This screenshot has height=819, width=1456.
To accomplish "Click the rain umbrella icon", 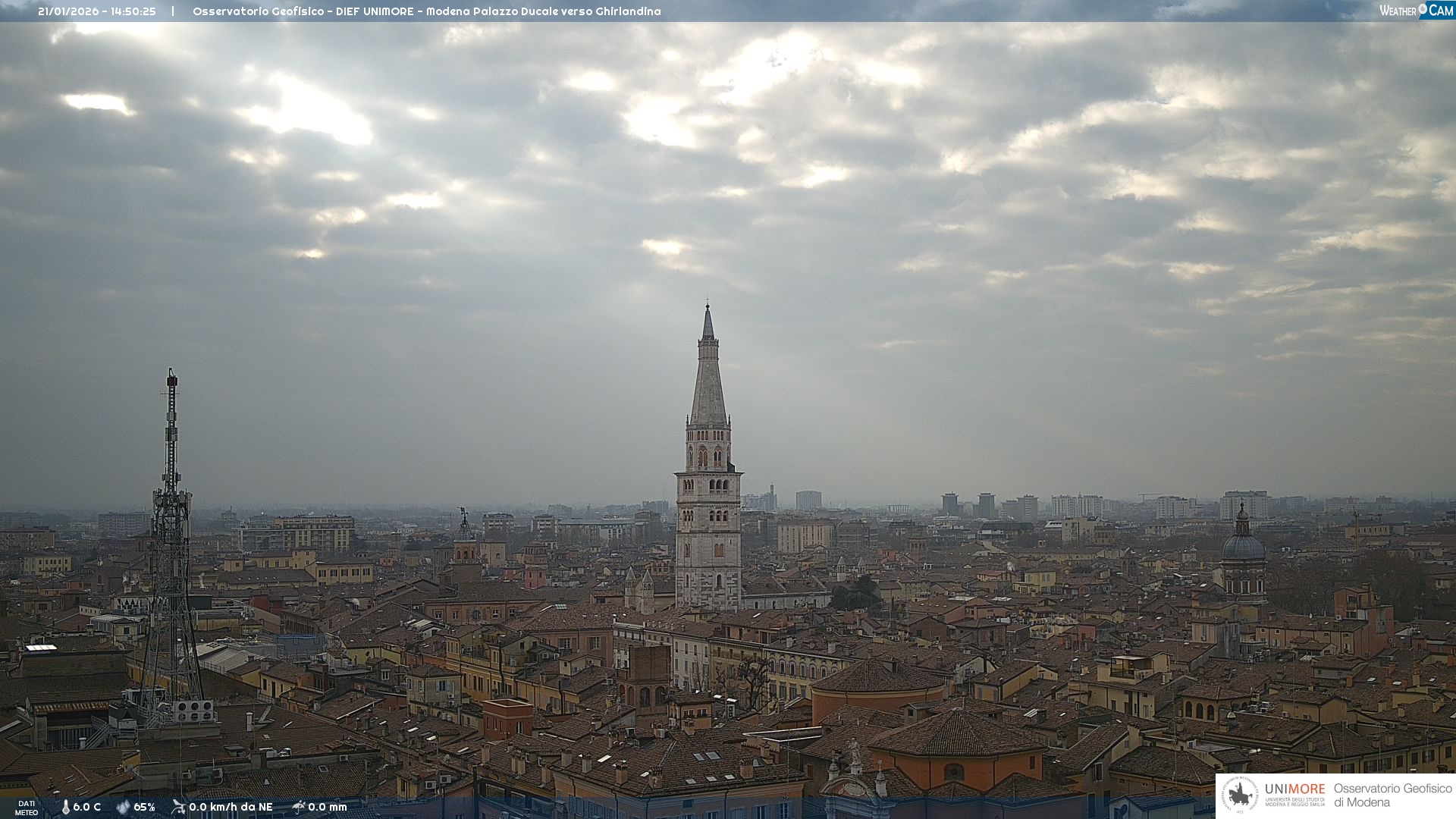I will point(299,807).
